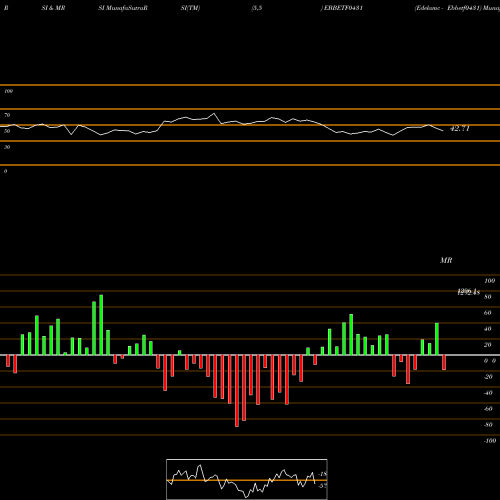Click the -100 label on MR axis
Screen dimensions: 500x500
pos(490,441)
